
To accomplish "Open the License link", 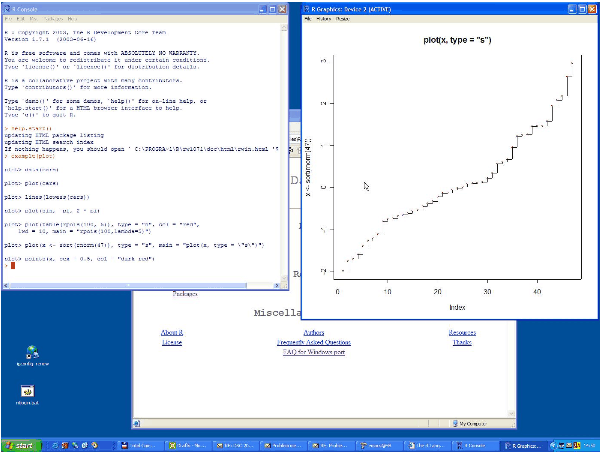I will tap(172, 342).
